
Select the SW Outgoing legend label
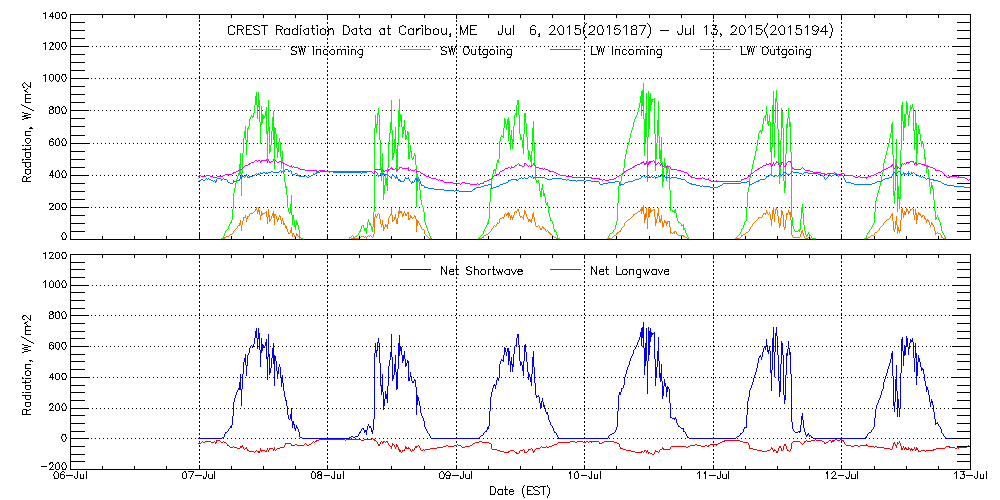coord(476,51)
